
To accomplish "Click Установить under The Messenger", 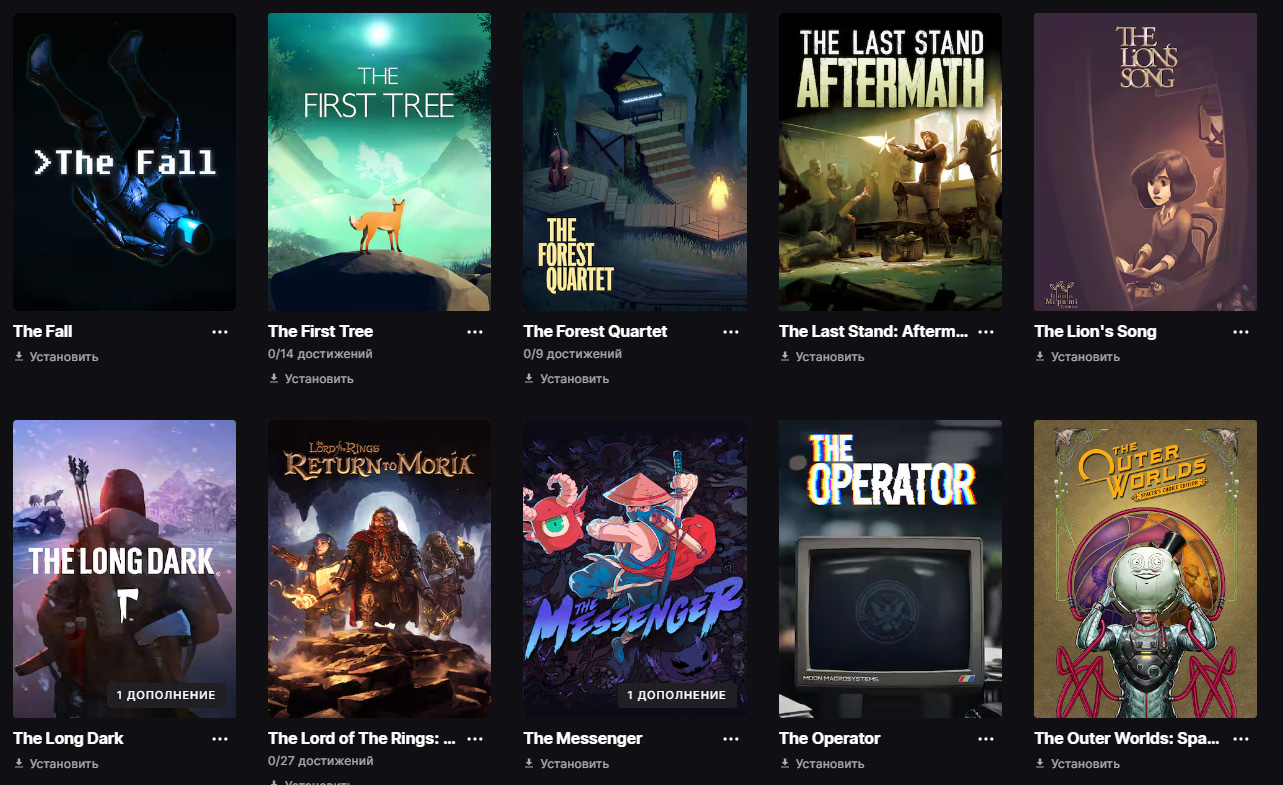I will click(x=567, y=764).
